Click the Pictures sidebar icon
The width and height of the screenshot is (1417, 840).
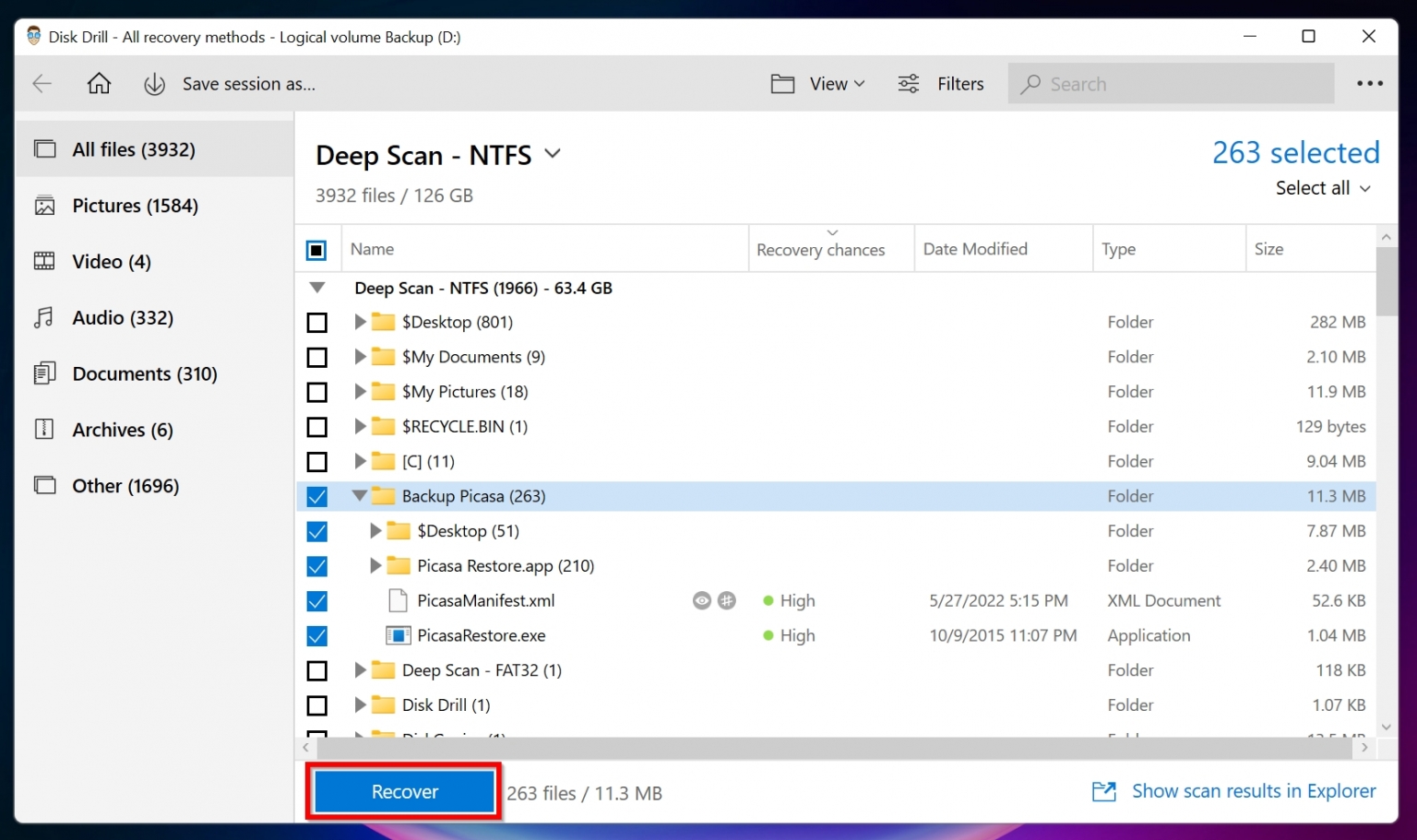[x=43, y=206]
